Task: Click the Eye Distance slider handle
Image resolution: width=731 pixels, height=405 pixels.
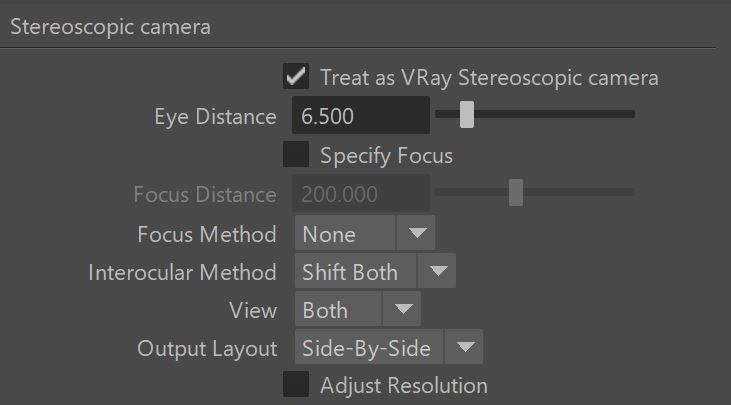Action: click(x=467, y=114)
